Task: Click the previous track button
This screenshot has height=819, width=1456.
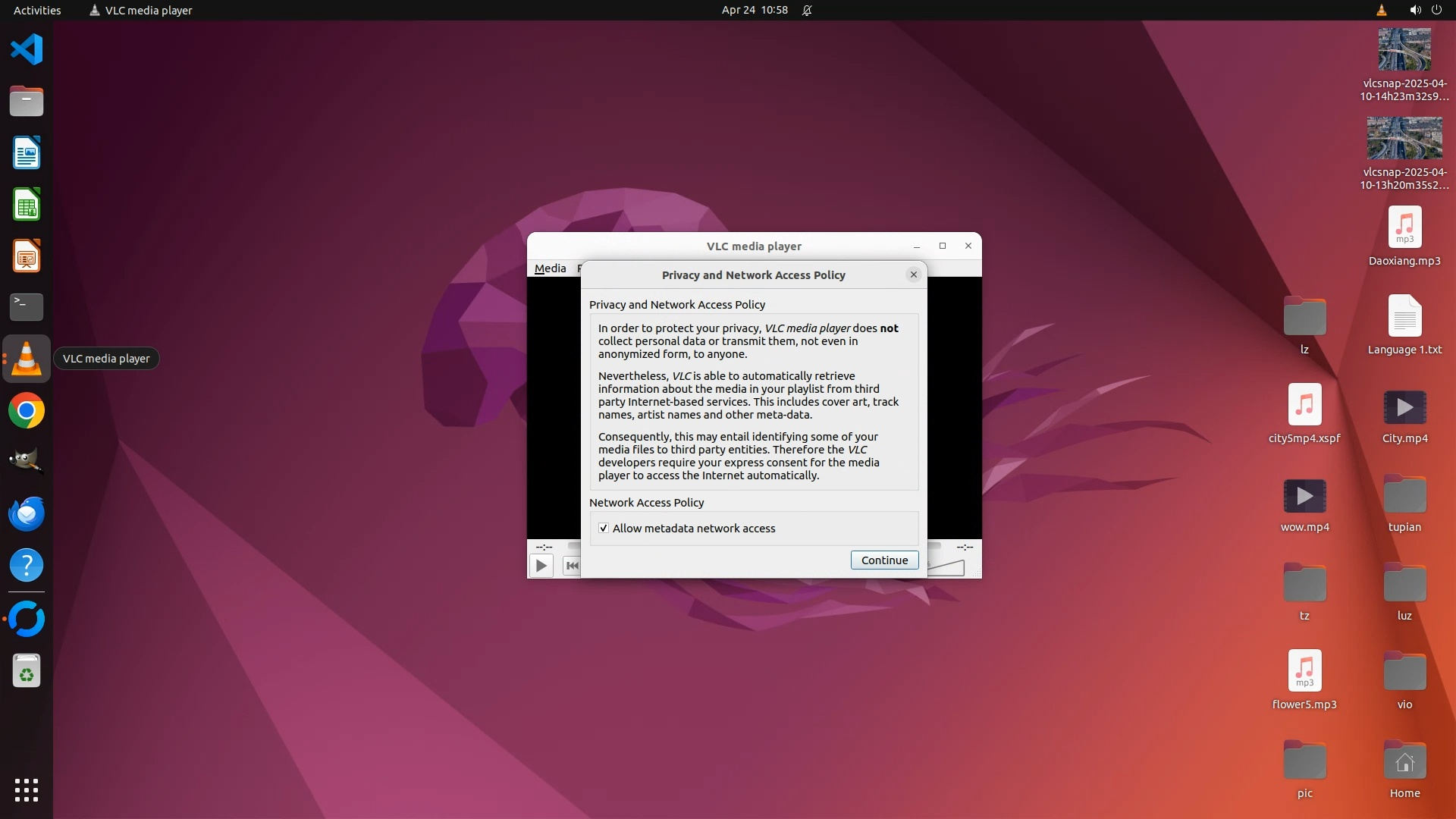Action: [572, 566]
